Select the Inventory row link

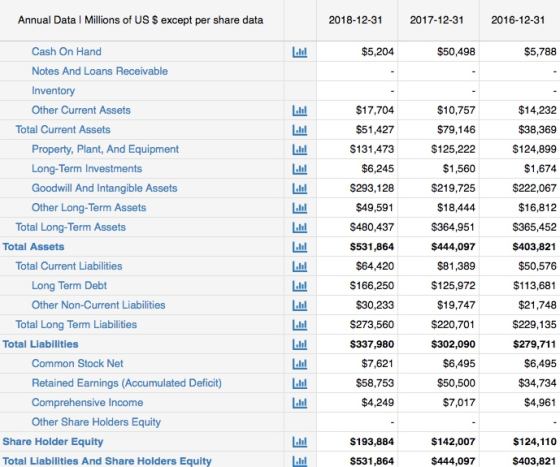[53, 91]
